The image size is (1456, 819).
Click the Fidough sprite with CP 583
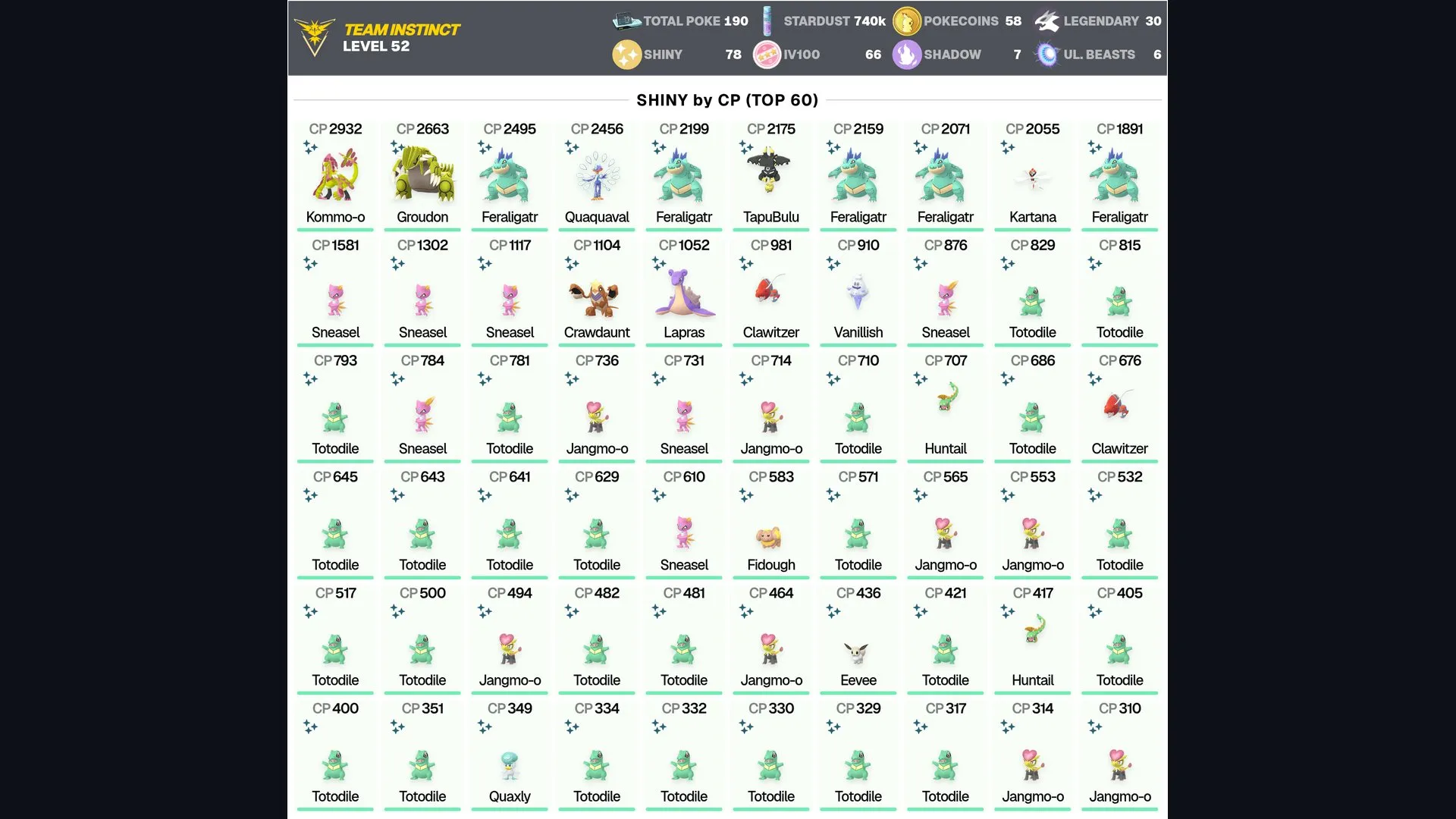click(x=770, y=538)
